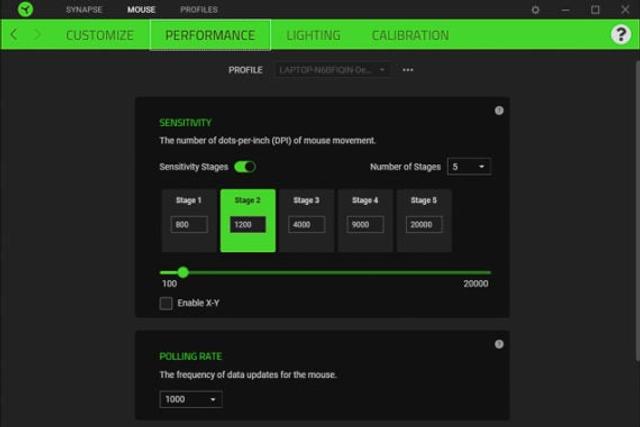The image size is (640, 427).
Task: Open polling rate 1000 dropdown
Action: click(x=191, y=399)
